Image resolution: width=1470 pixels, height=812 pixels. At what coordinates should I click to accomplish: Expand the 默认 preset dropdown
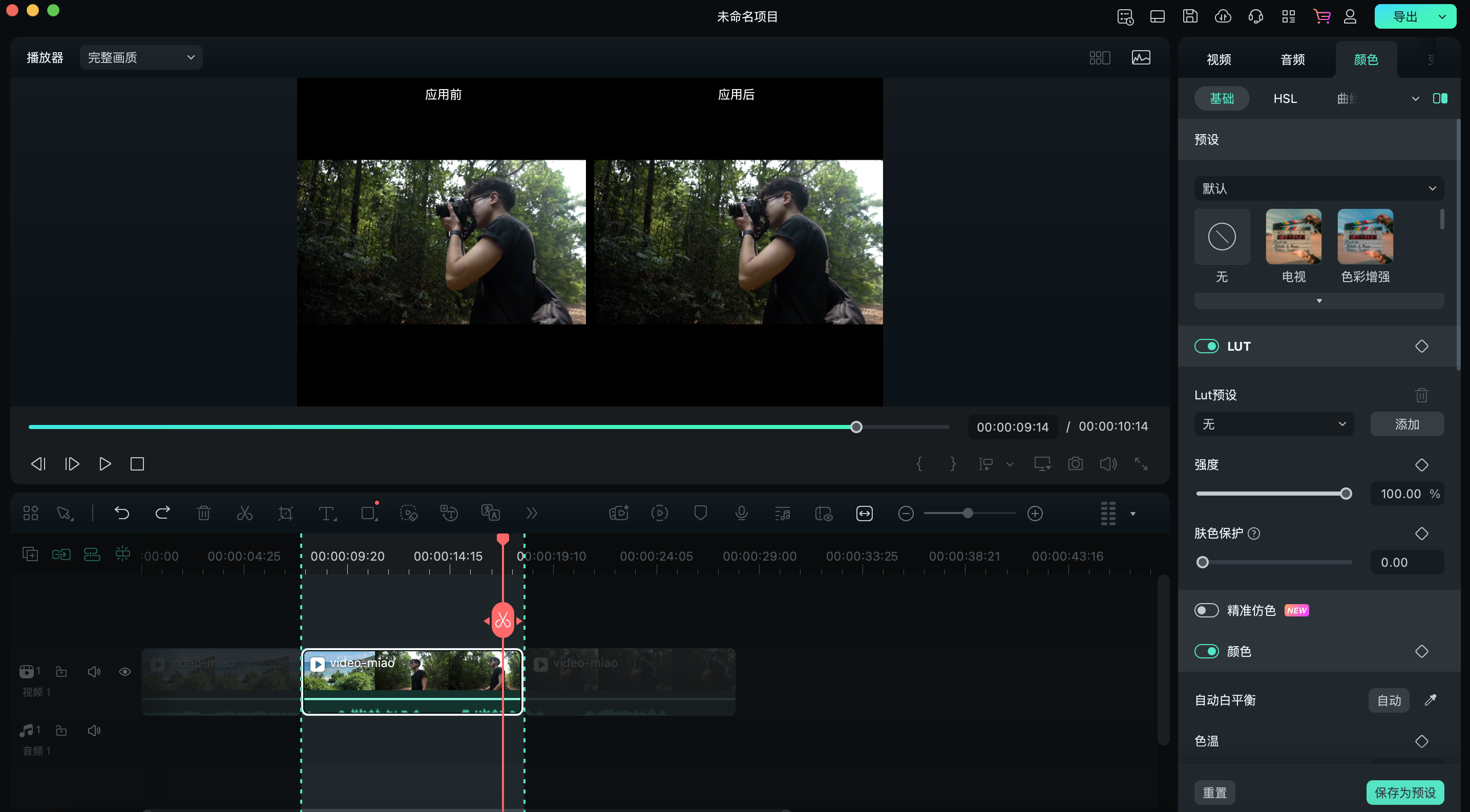coord(1318,189)
